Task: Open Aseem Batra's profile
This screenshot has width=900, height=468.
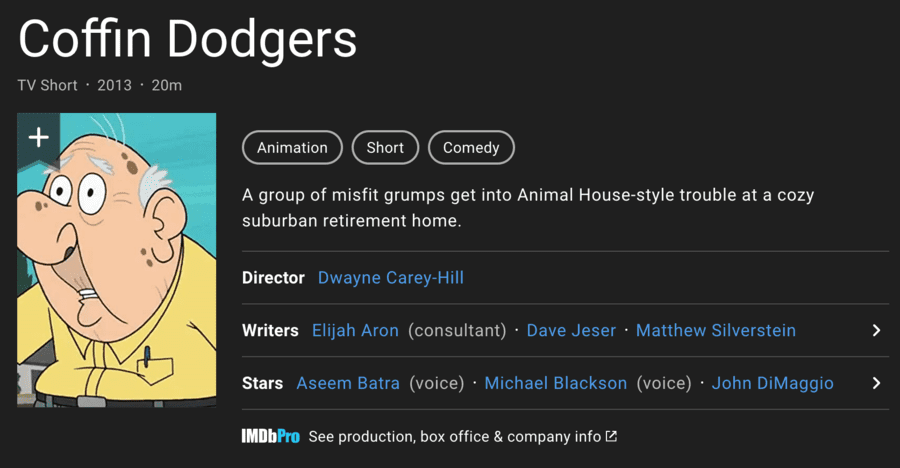Action: click(348, 383)
